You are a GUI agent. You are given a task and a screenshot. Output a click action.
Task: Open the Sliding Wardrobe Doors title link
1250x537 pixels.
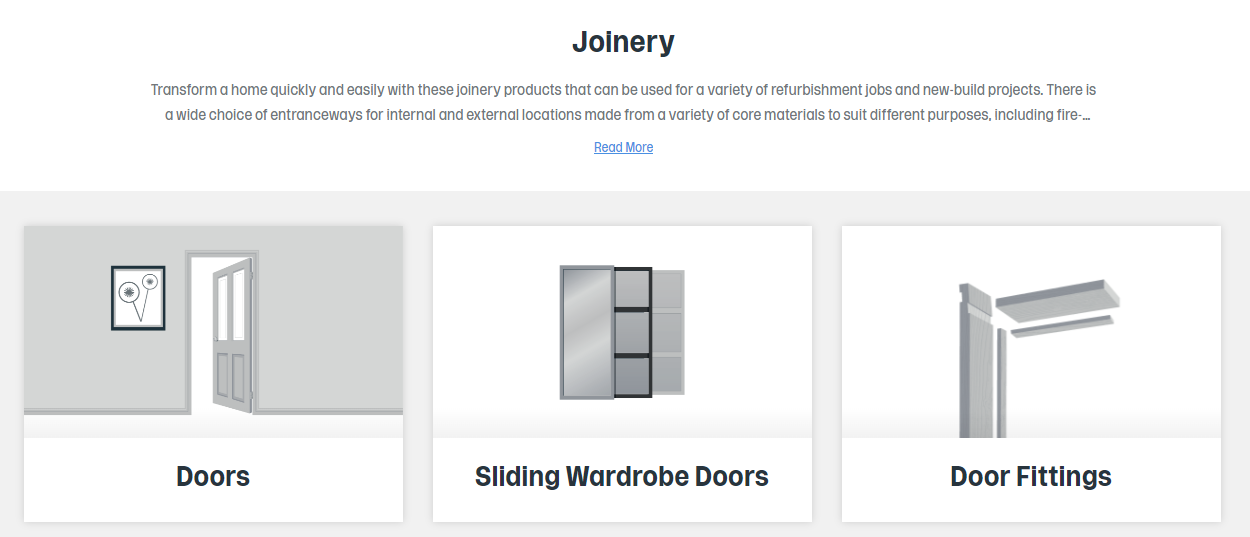(x=622, y=476)
